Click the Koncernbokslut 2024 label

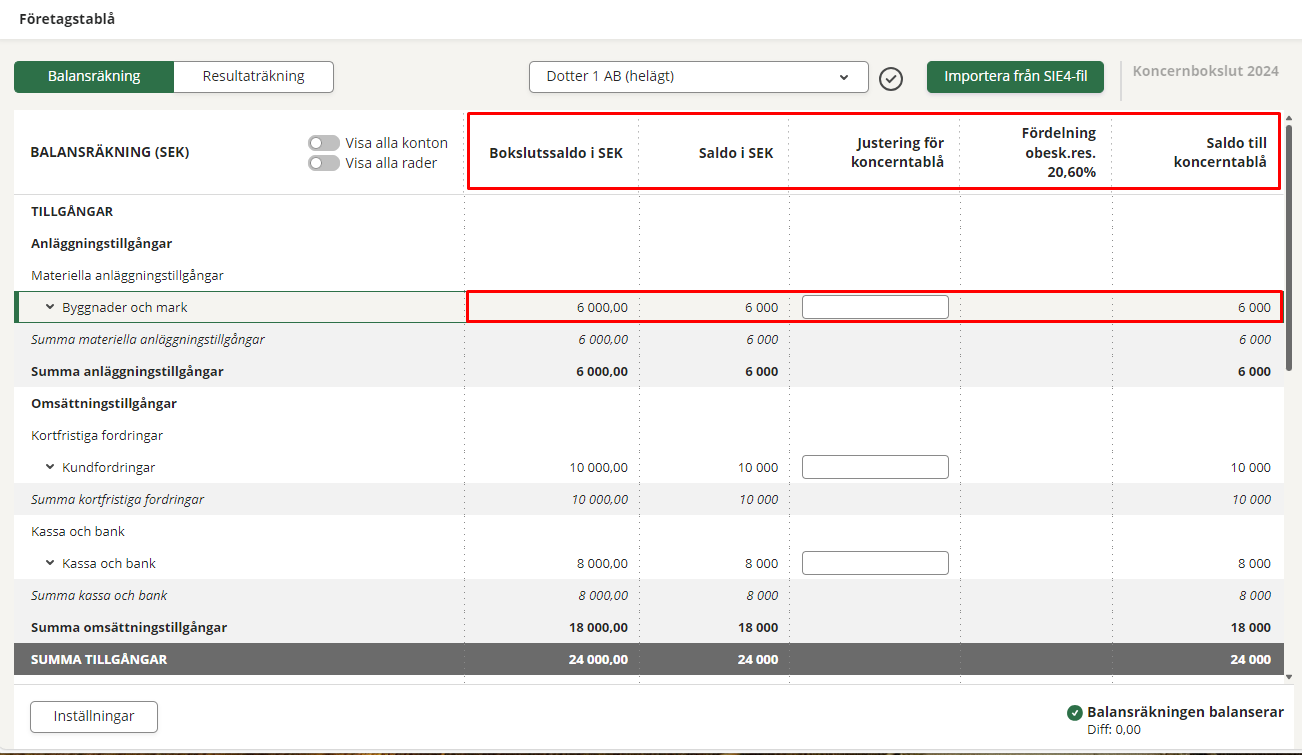pyautogui.click(x=1205, y=71)
